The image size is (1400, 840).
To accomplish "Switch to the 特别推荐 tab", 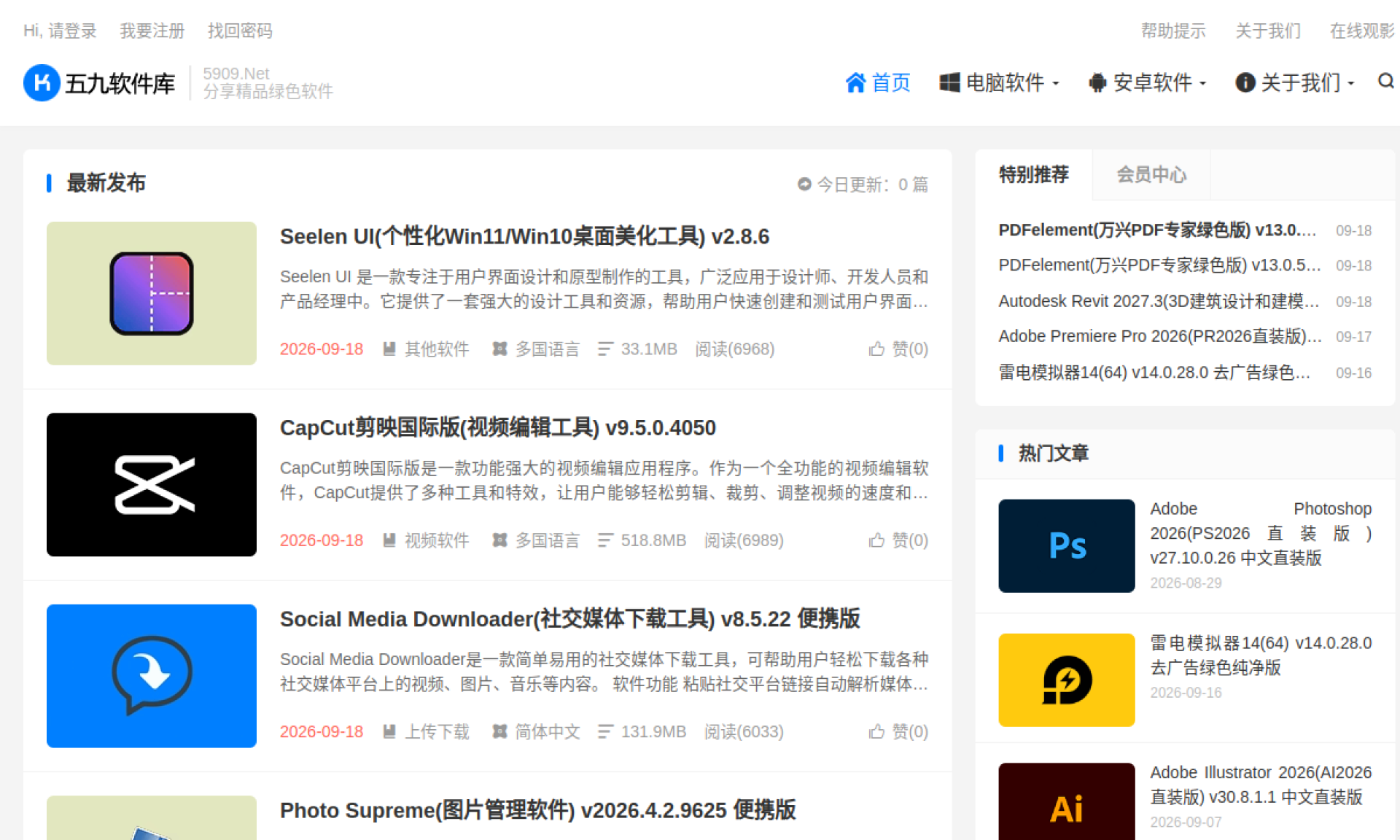I will tap(1034, 174).
